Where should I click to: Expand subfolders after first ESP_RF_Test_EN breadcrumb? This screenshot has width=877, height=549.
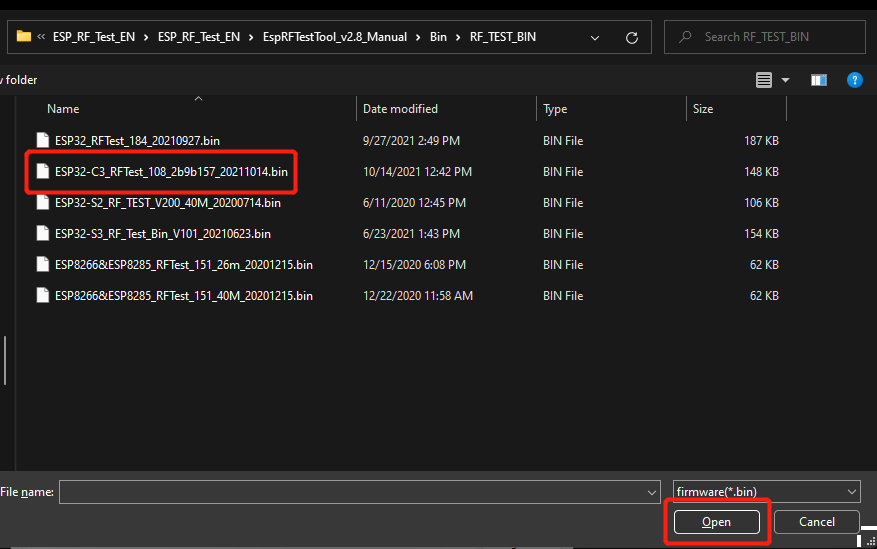pyautogui.click(x=146, y=37)
